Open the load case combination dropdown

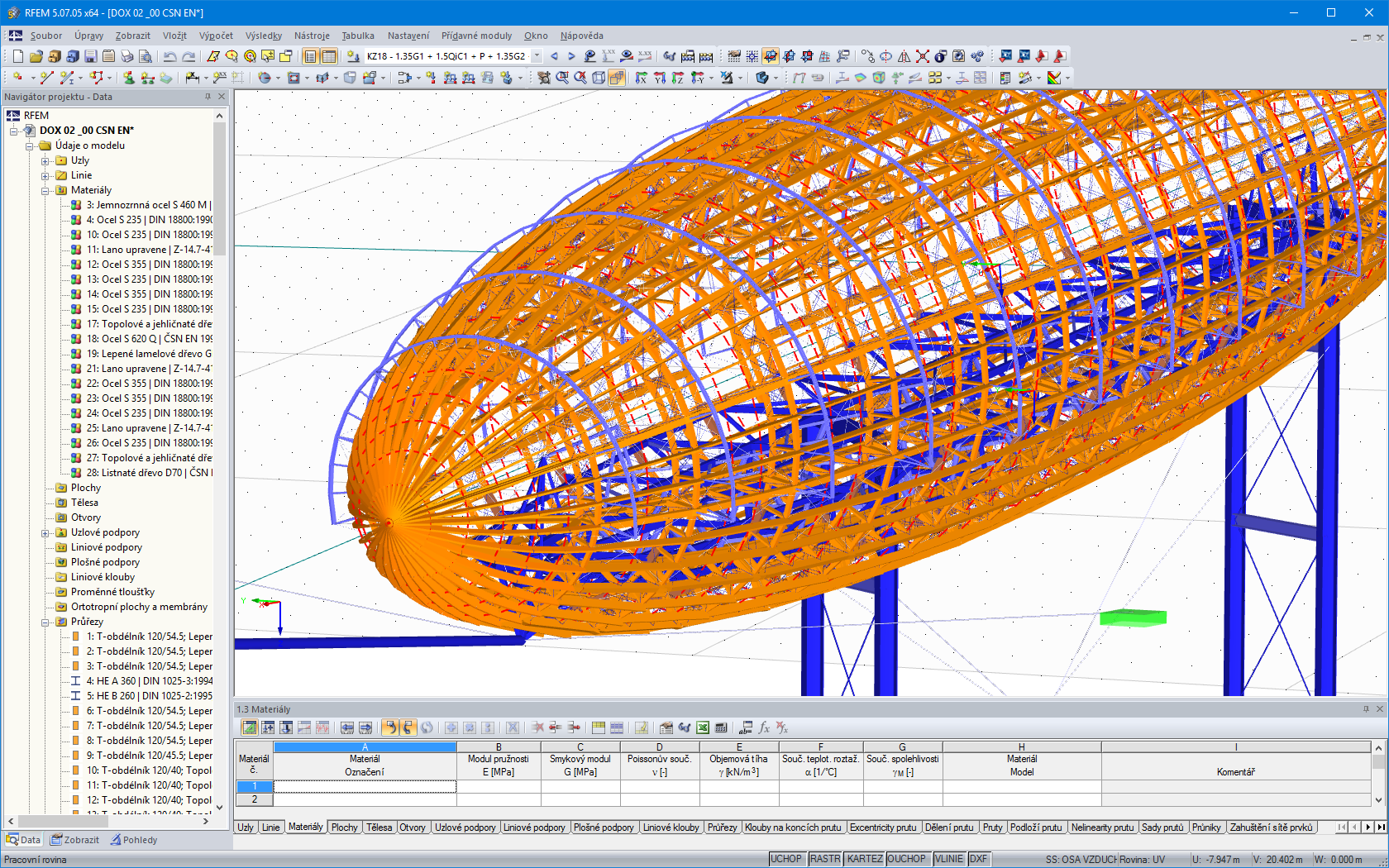537,56
